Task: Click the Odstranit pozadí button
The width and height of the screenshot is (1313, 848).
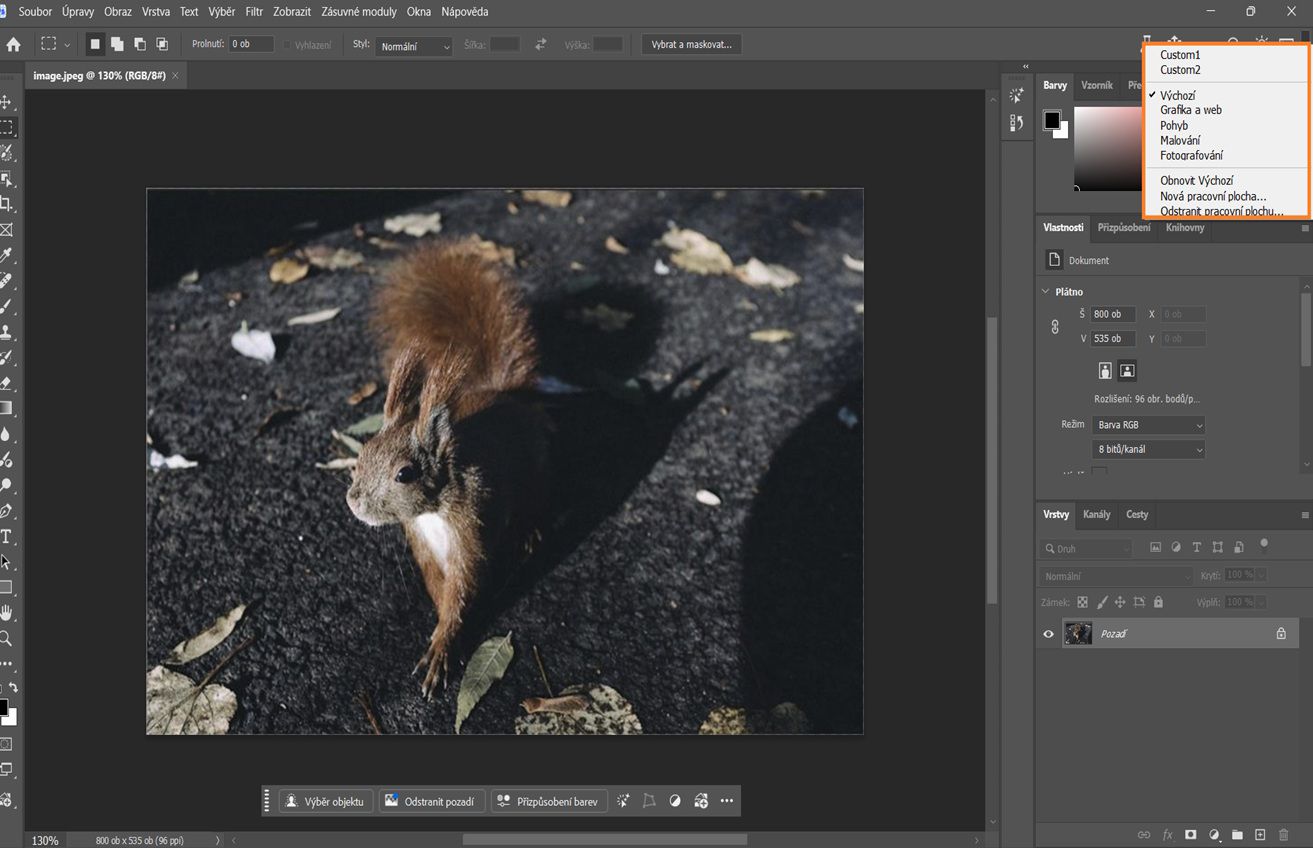Action: click(432, 800)
